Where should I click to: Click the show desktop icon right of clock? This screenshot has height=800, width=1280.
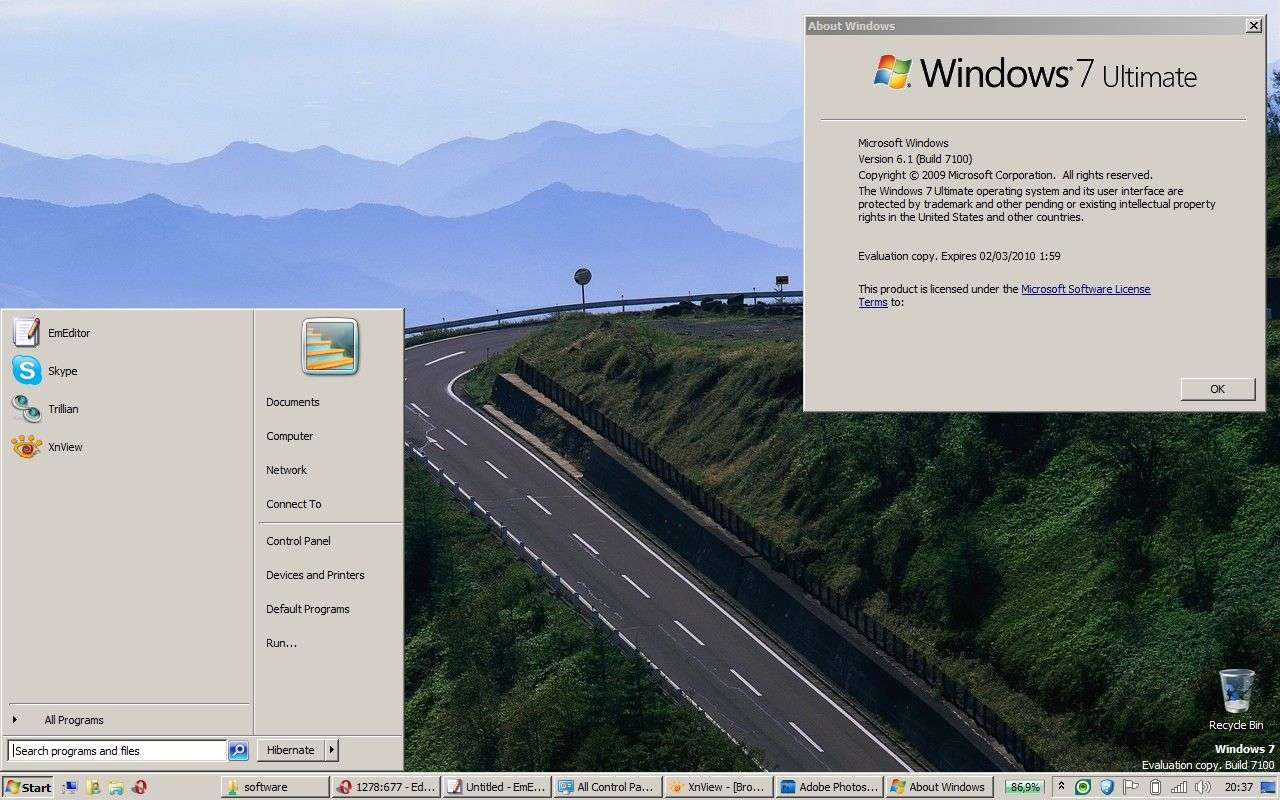[x=1270, y=787]
